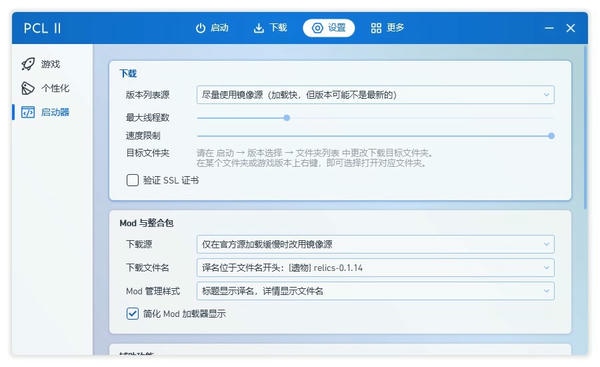Click the 速度限制 slider handle
600x367 pixels.
pos(551,135)
